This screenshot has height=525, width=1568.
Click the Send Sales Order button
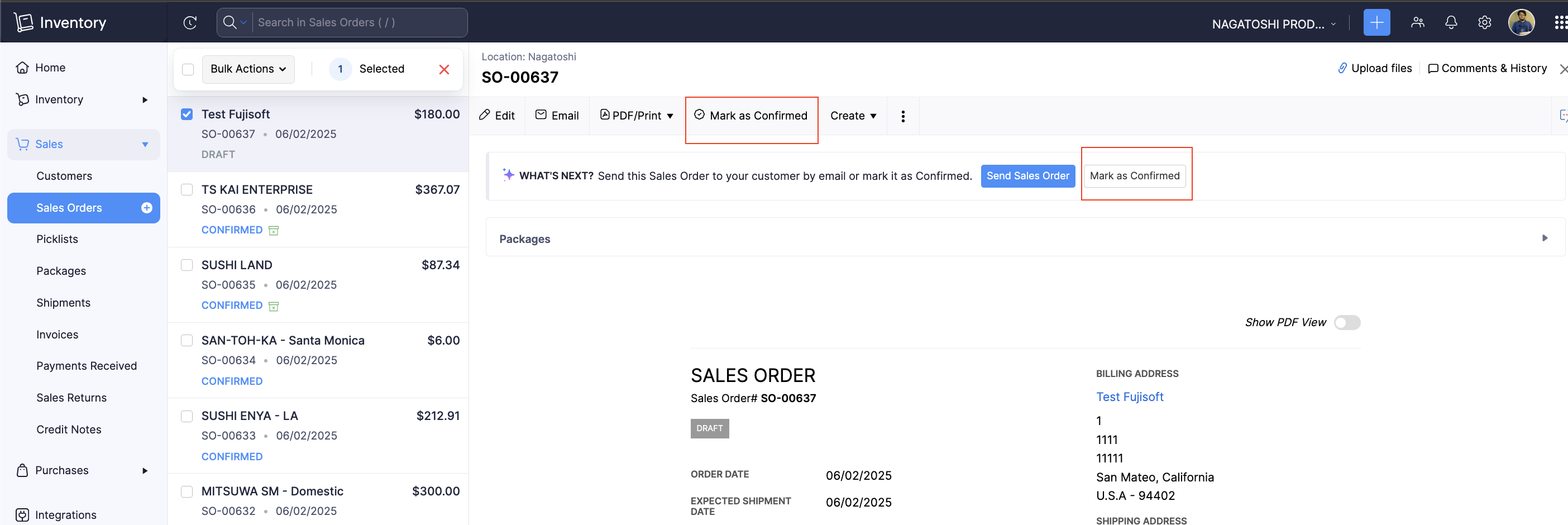(x=1027, y=176)
